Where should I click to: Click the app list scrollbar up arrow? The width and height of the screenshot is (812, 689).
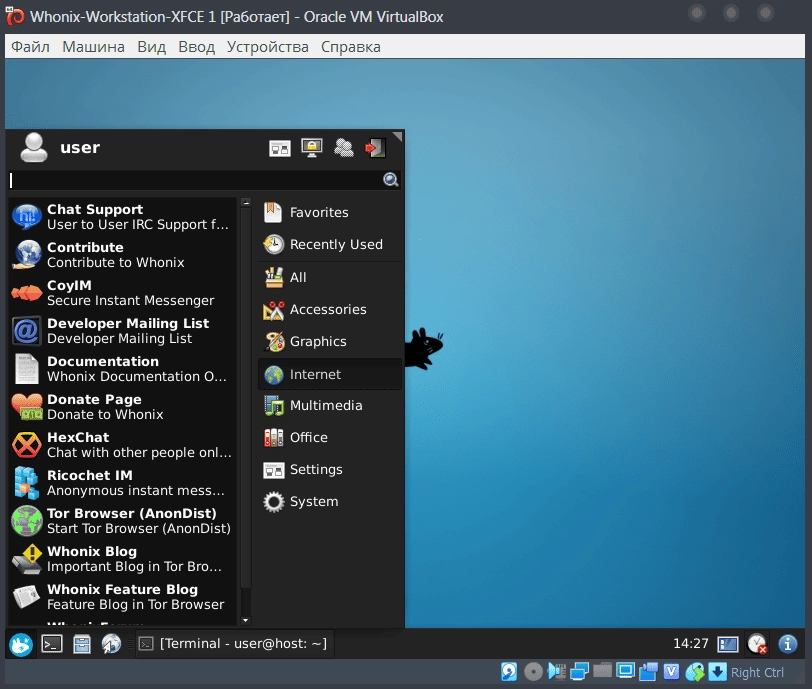(x=246, y=203)
